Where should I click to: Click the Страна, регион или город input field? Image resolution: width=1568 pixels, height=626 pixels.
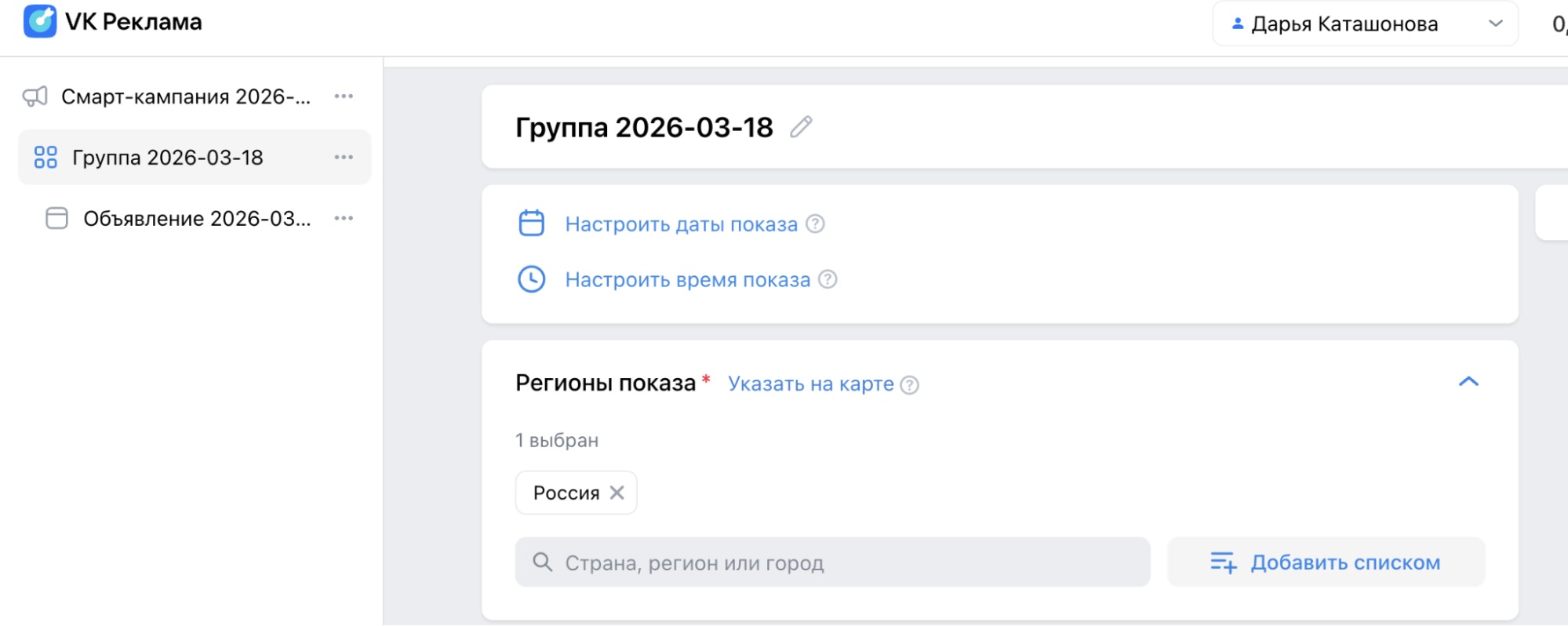click(x=784, y=562)
